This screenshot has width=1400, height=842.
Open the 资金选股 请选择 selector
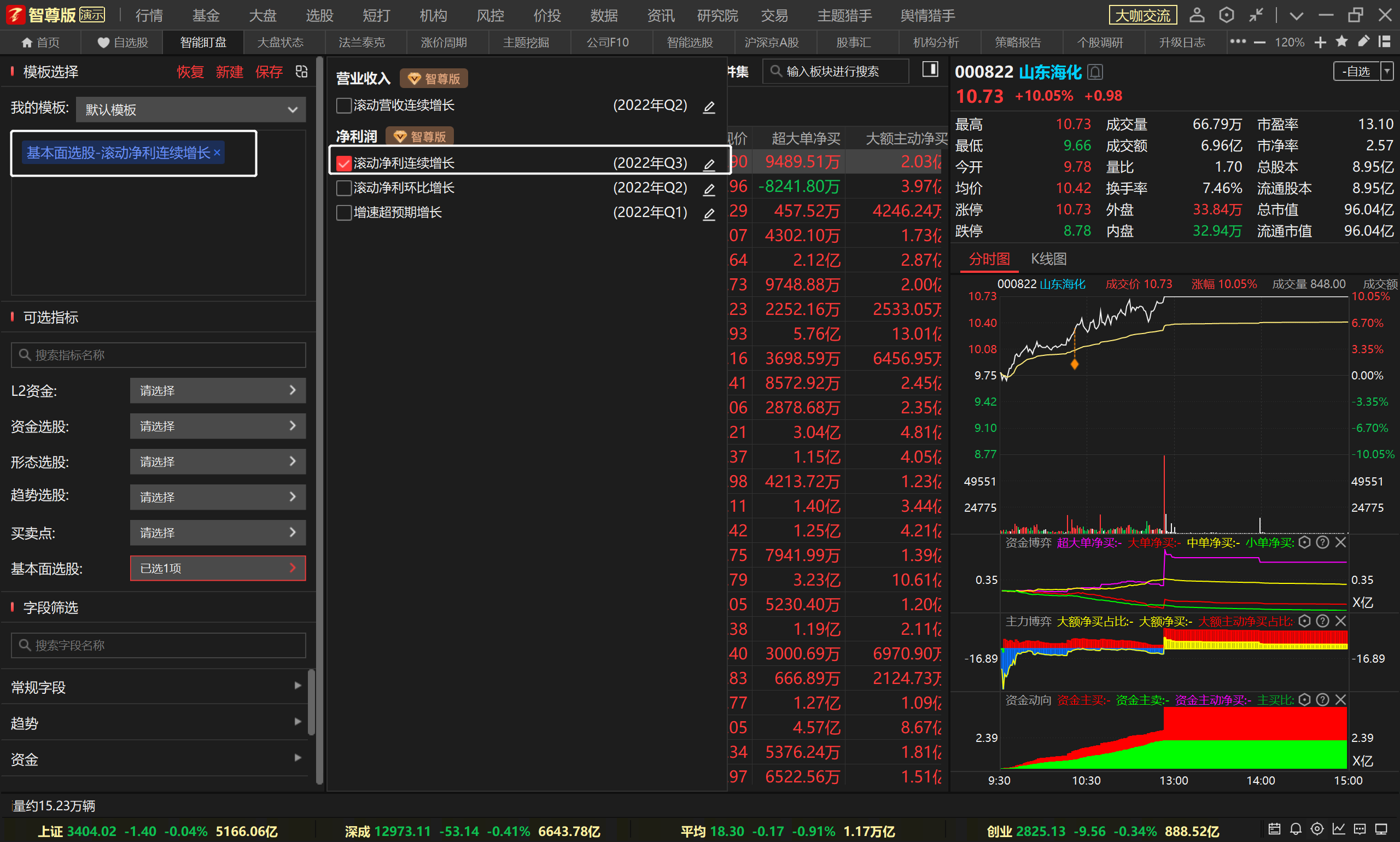pyautogui.click(x=218, y=426)
